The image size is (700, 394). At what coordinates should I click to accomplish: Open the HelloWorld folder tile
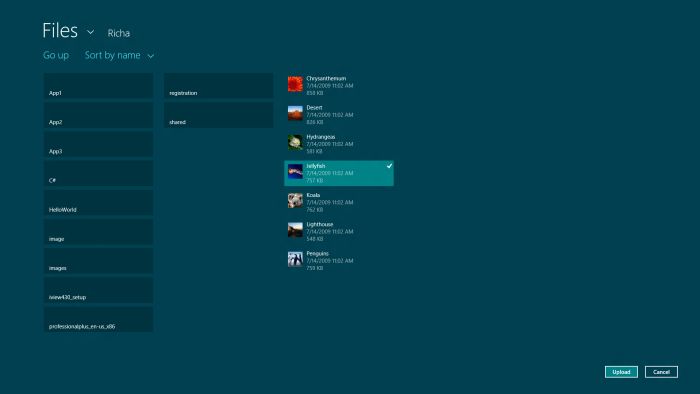coord(98,203)
